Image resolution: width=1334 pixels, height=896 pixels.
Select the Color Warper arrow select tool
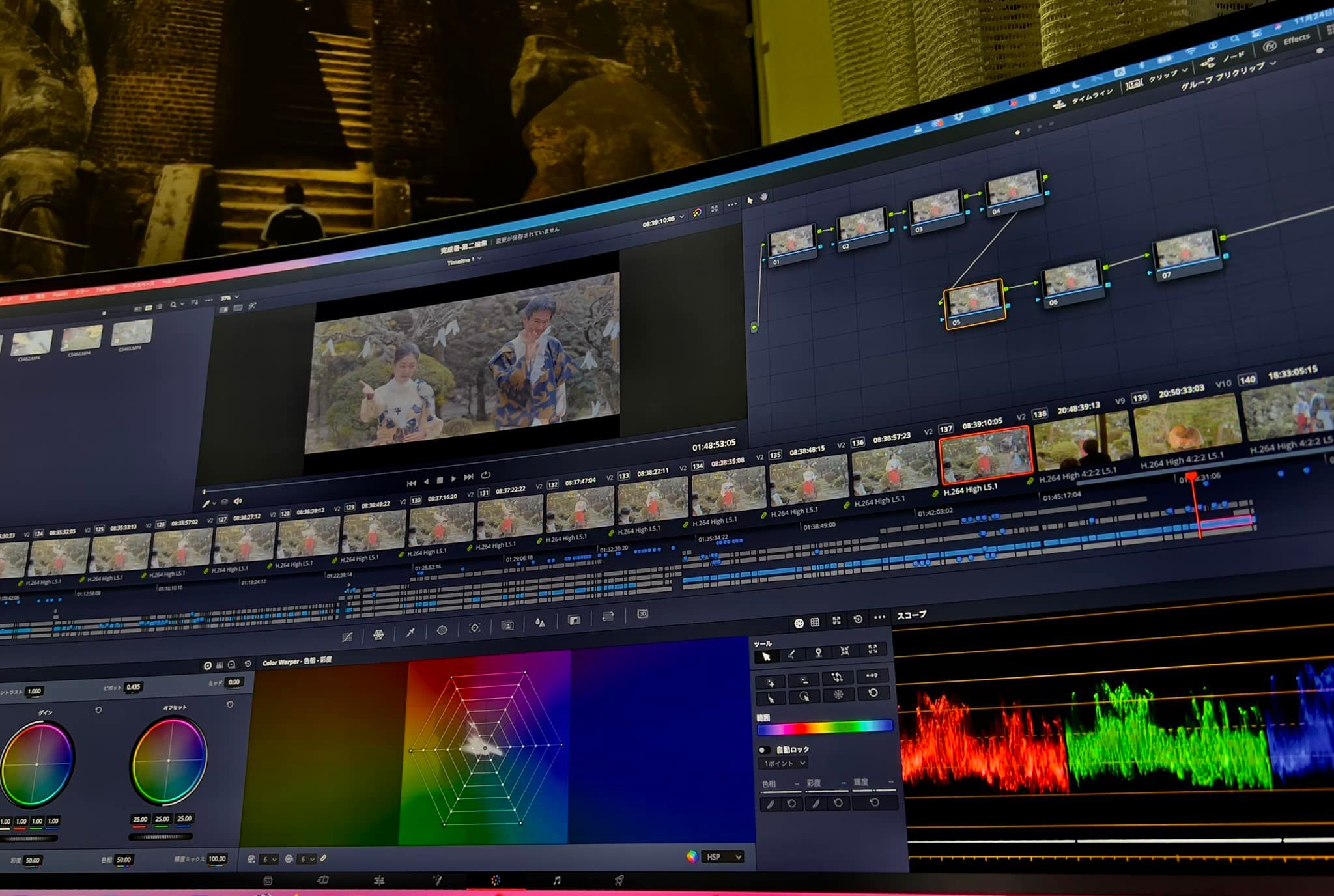point(766,657)
